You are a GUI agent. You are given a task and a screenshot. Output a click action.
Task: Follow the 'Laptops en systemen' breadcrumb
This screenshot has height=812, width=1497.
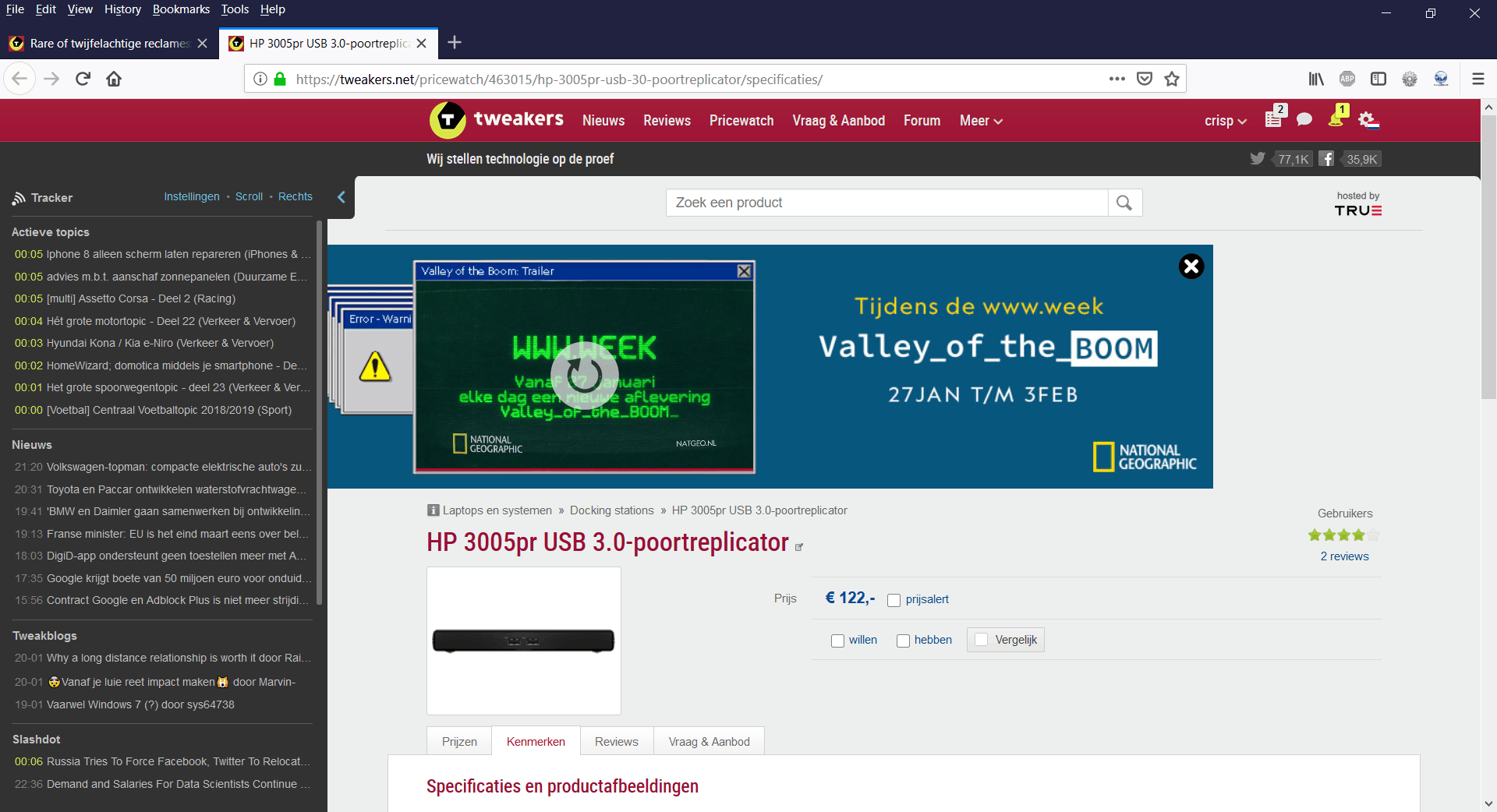click(x=497, y=510)
